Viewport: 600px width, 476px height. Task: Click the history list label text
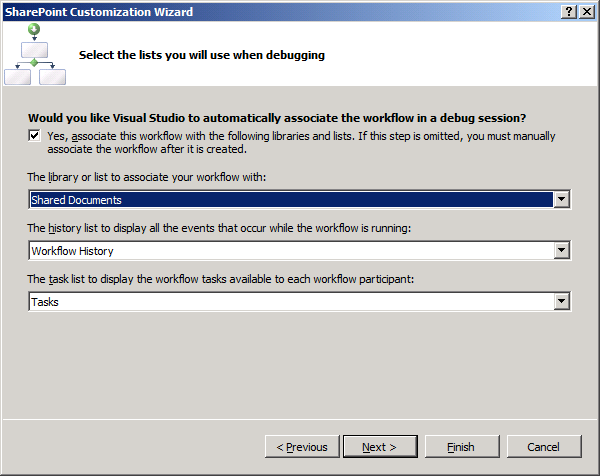[217, 228]
